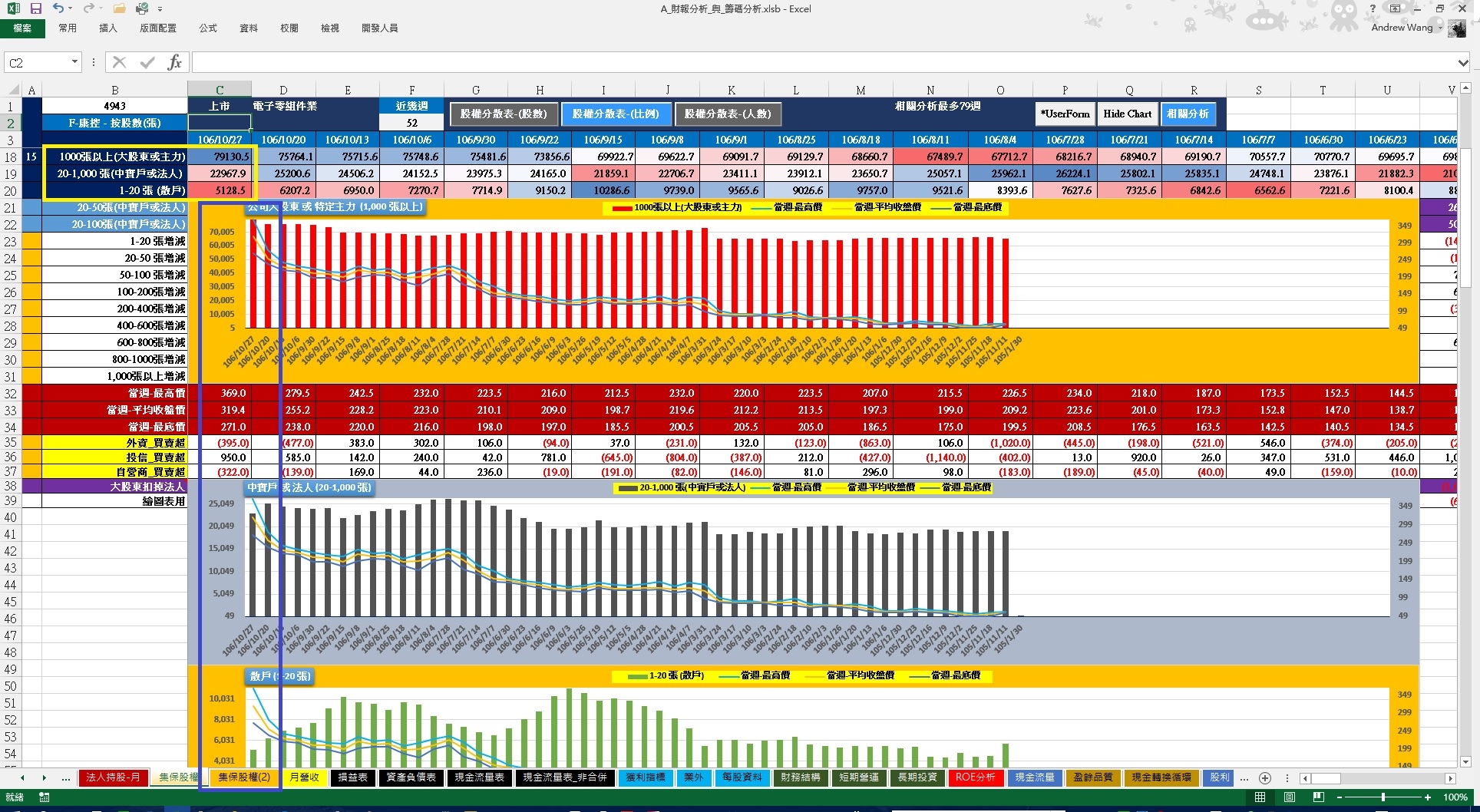Zoom in with the plus icon
This screenshot has width=1480, height=812.
tap(1428, 797)
